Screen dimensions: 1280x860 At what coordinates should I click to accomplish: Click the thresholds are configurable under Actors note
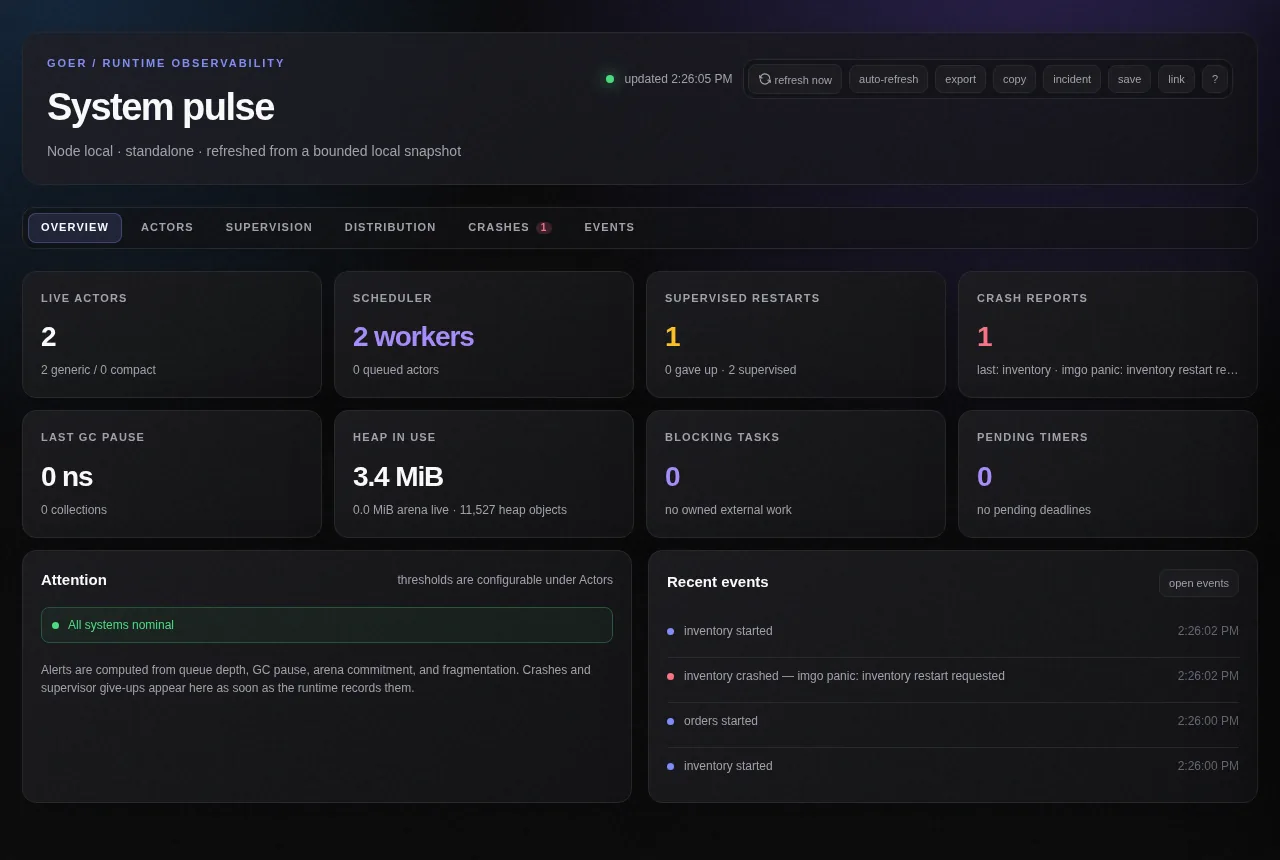click(505, 580)
